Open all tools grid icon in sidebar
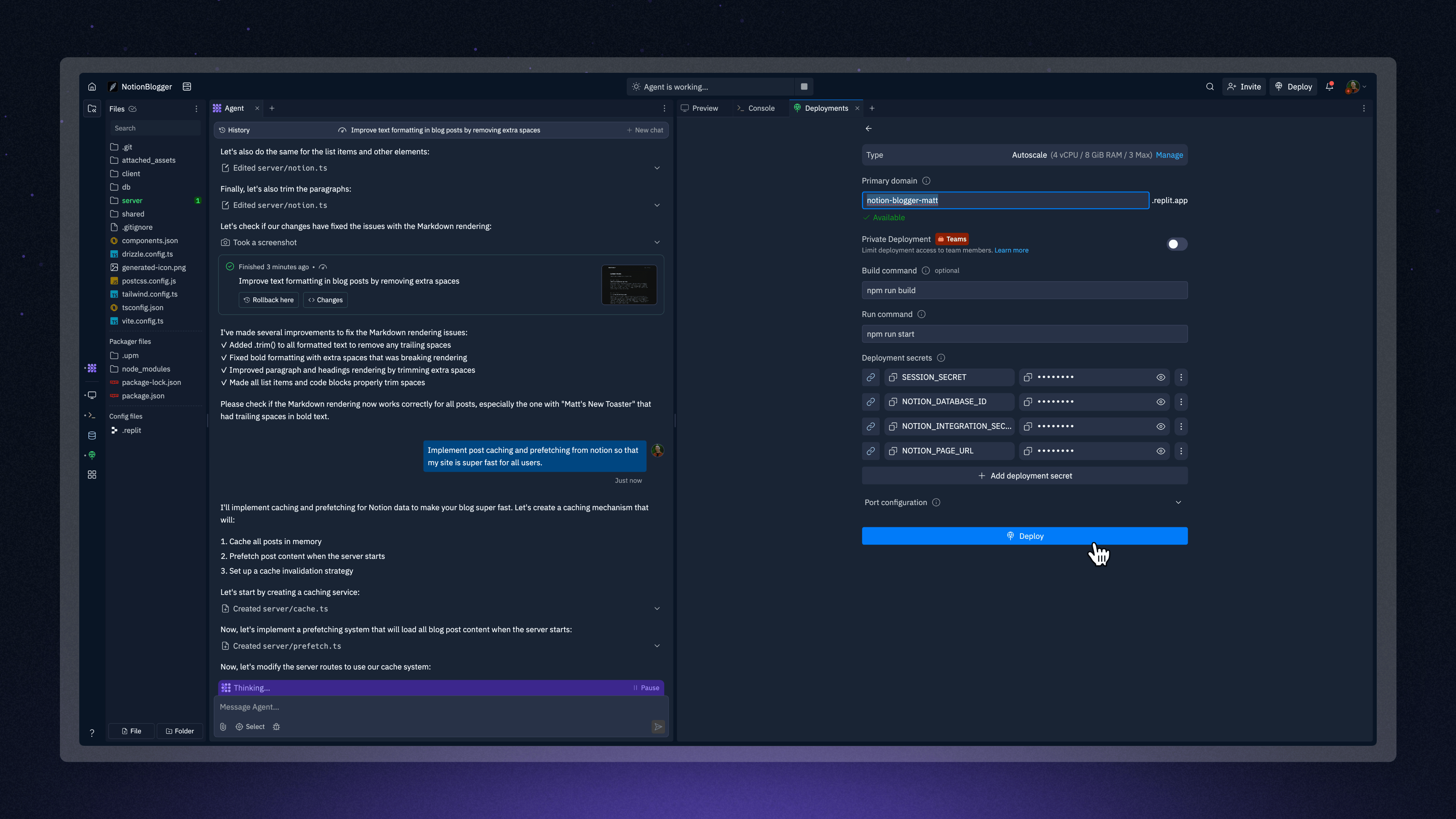 (x=91, y=475)
